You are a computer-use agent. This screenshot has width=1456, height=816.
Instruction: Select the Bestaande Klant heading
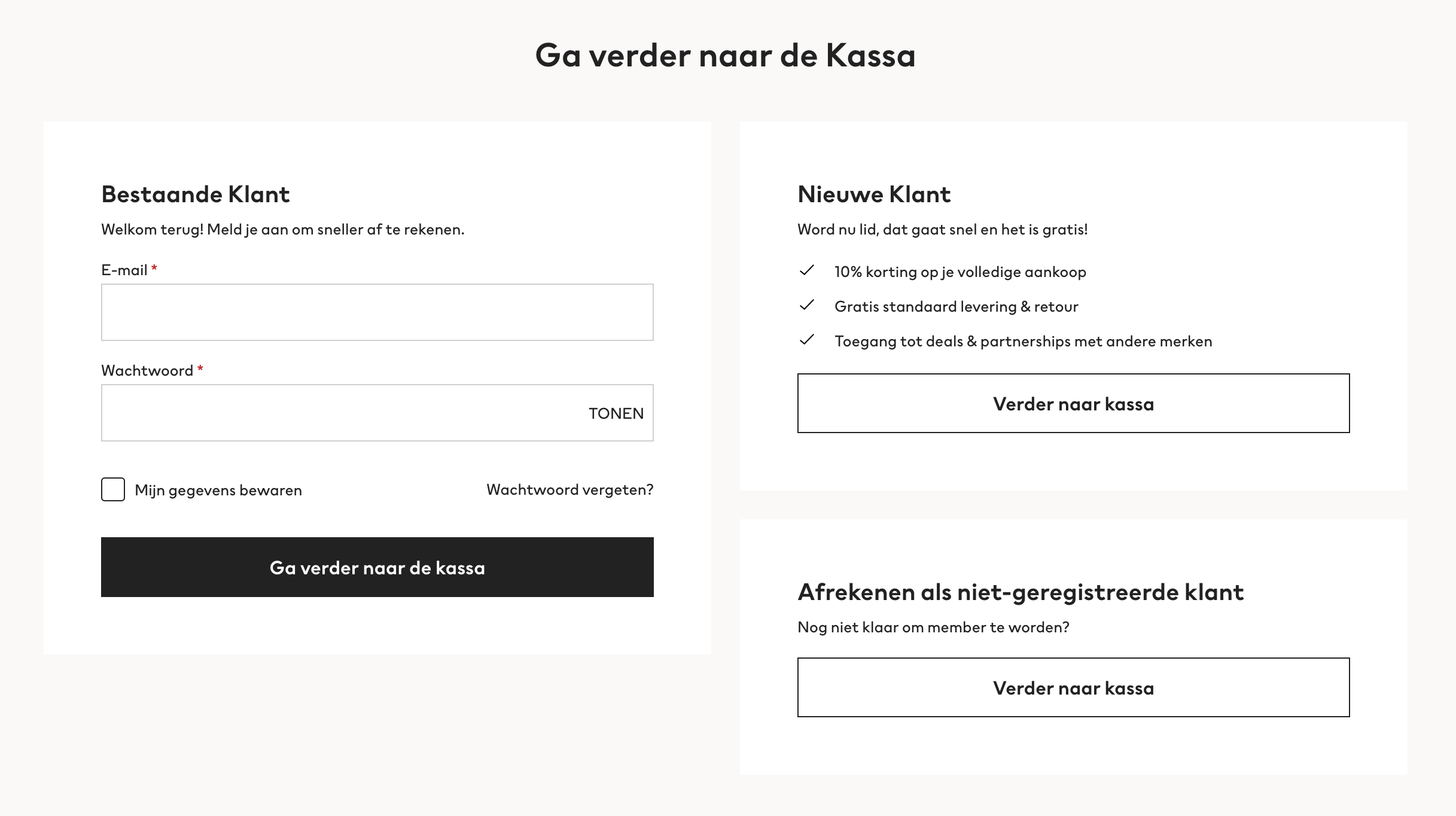(x=196, y=194)
